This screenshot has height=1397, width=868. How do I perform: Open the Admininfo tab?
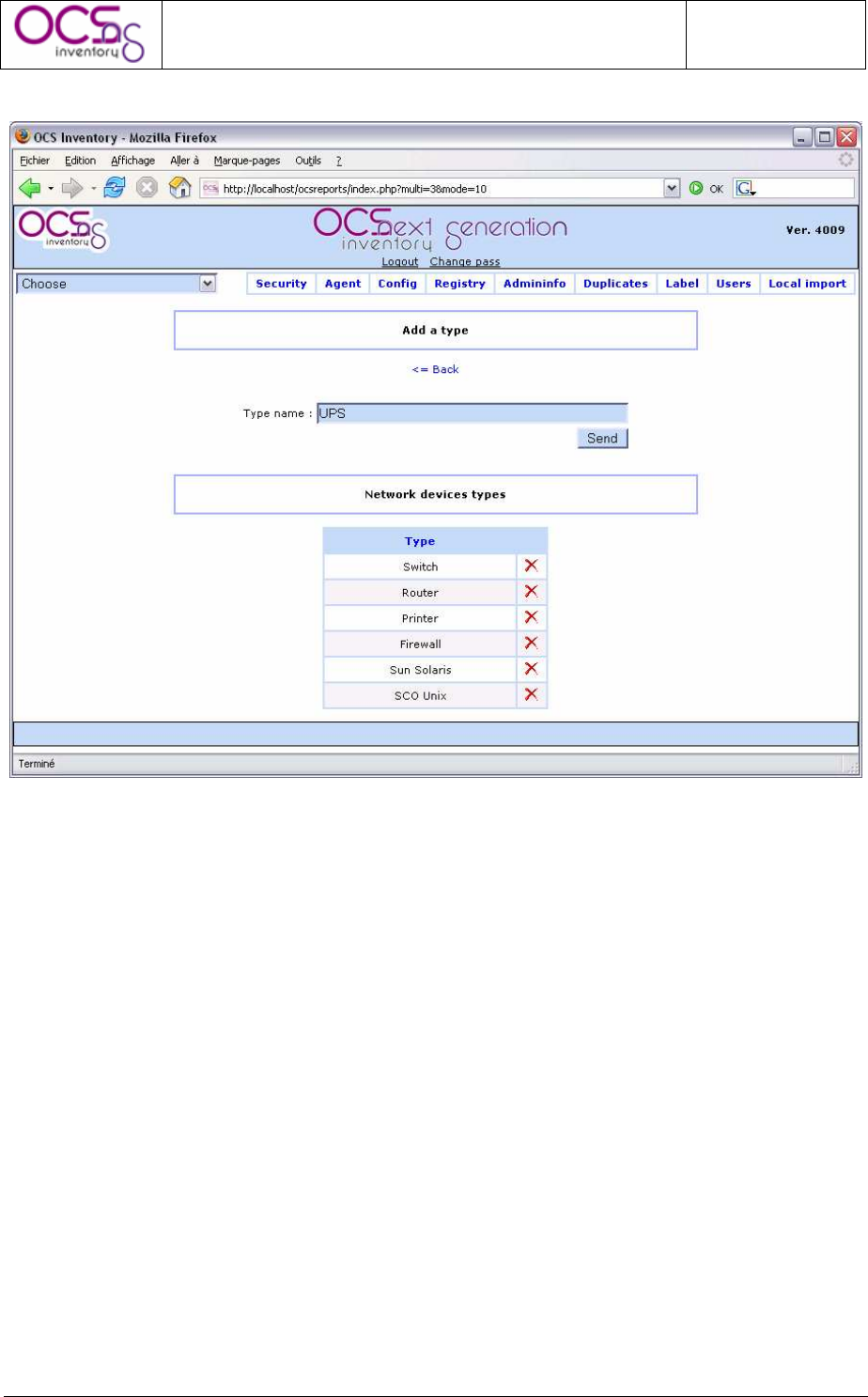tap(535, 284)
